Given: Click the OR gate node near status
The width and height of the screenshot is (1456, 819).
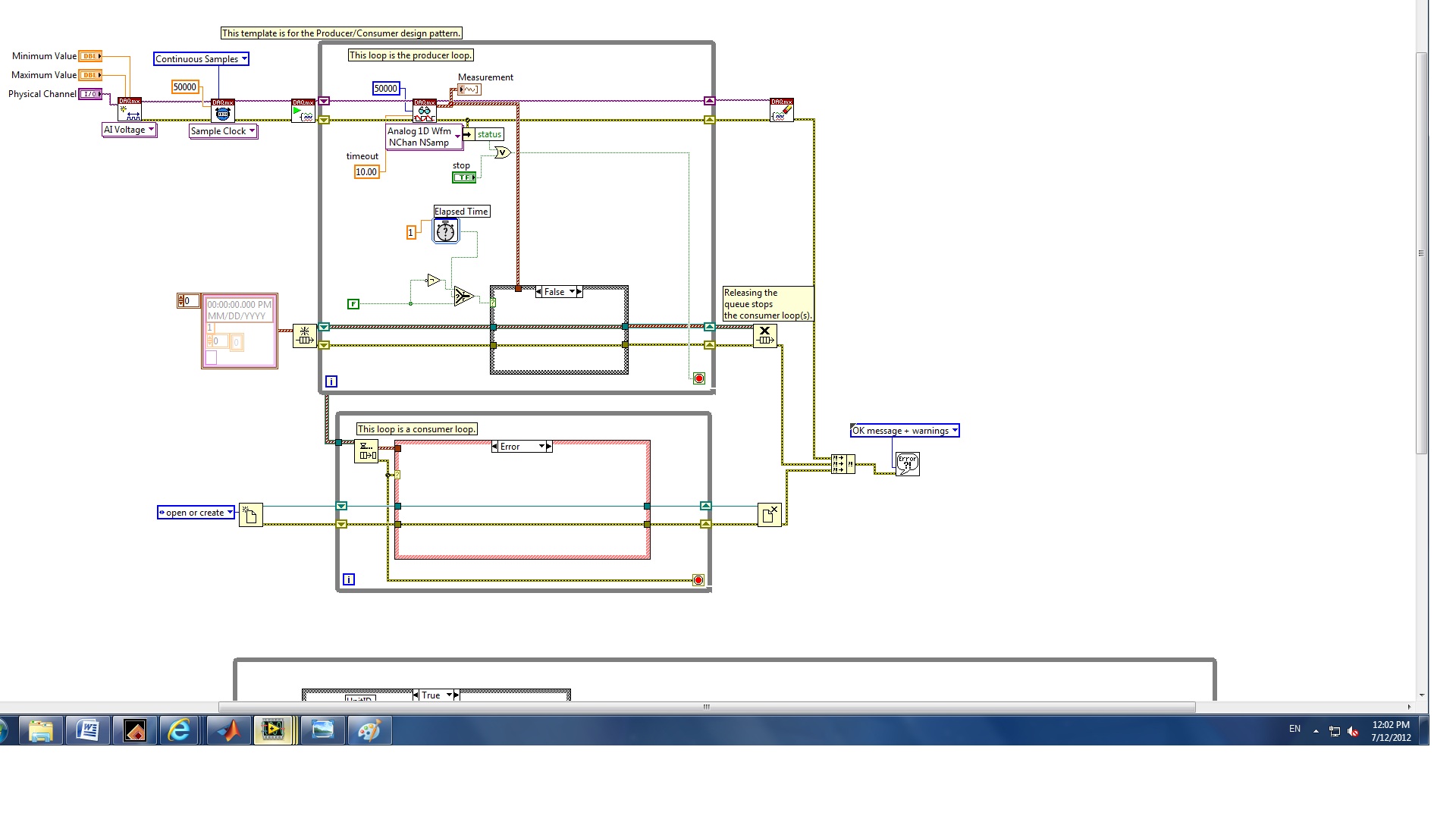Looking at the screenshot, I should (x=503, y=152).
